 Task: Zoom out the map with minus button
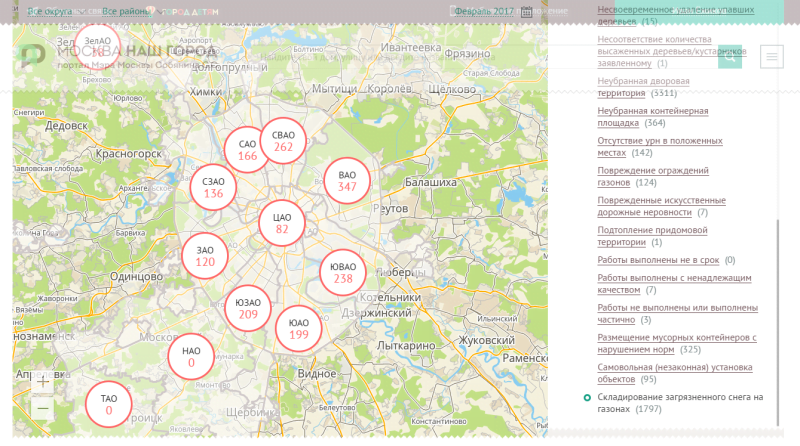[x=43, y=408]
